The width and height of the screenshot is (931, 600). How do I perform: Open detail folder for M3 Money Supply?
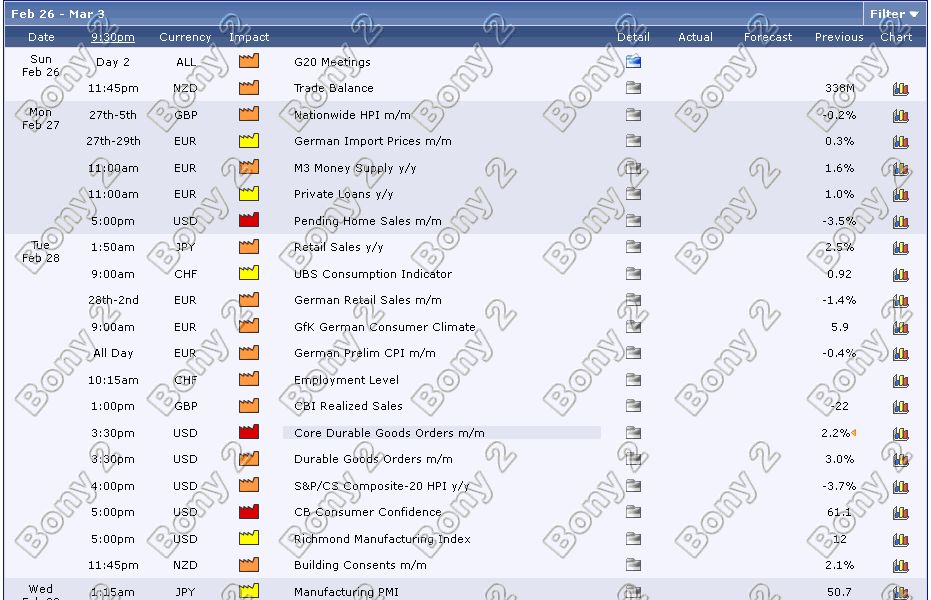[x=633, y=168]
